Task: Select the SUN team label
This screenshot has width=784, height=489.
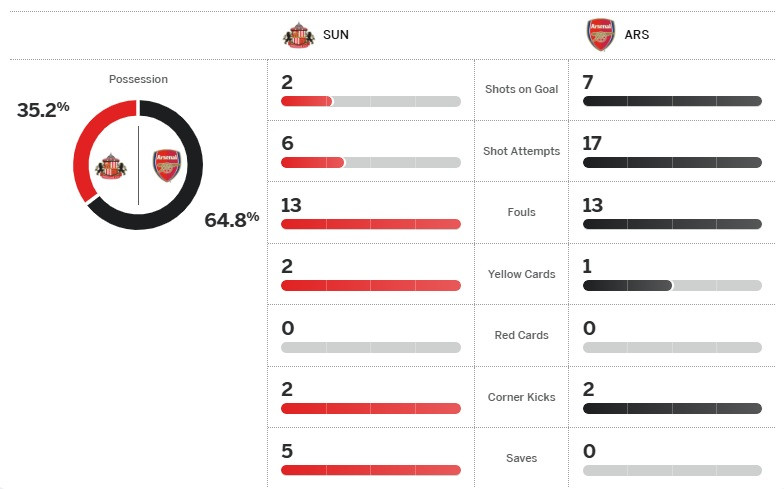Action: (336, 35)
